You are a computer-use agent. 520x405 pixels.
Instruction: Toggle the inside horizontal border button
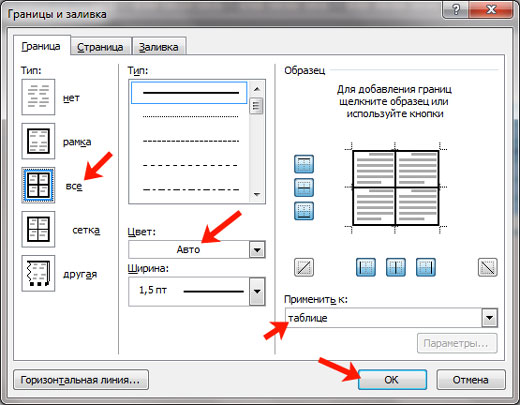[x=304, y=187]
